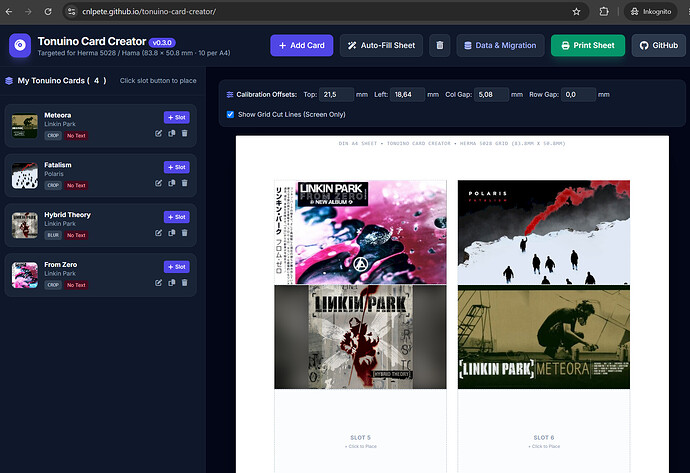This screenshot has height=473, width=690.
Task: Clear the sheet with the toolbar trash icon
Action: [x=440, y=45]
